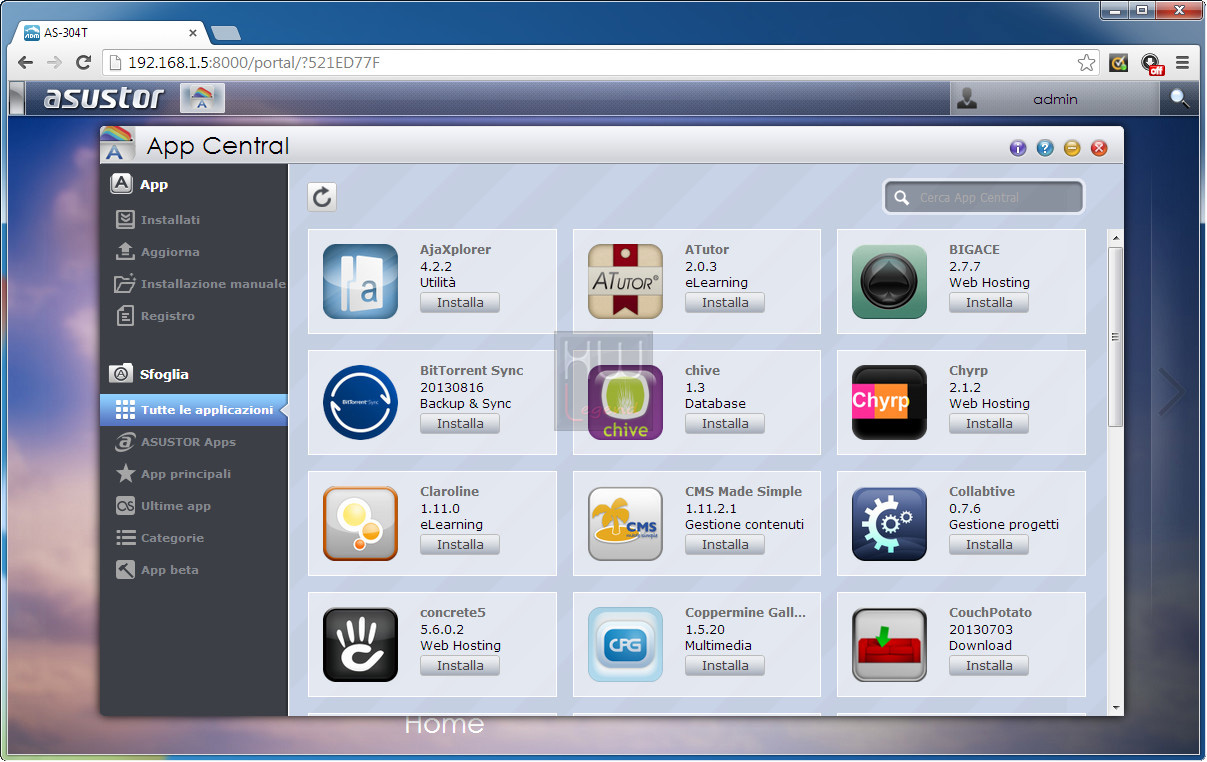The width and height of the screenshot is (1207, 762).
Task: Select the AS-304T browser tab
Action: (x=110, y=32)
